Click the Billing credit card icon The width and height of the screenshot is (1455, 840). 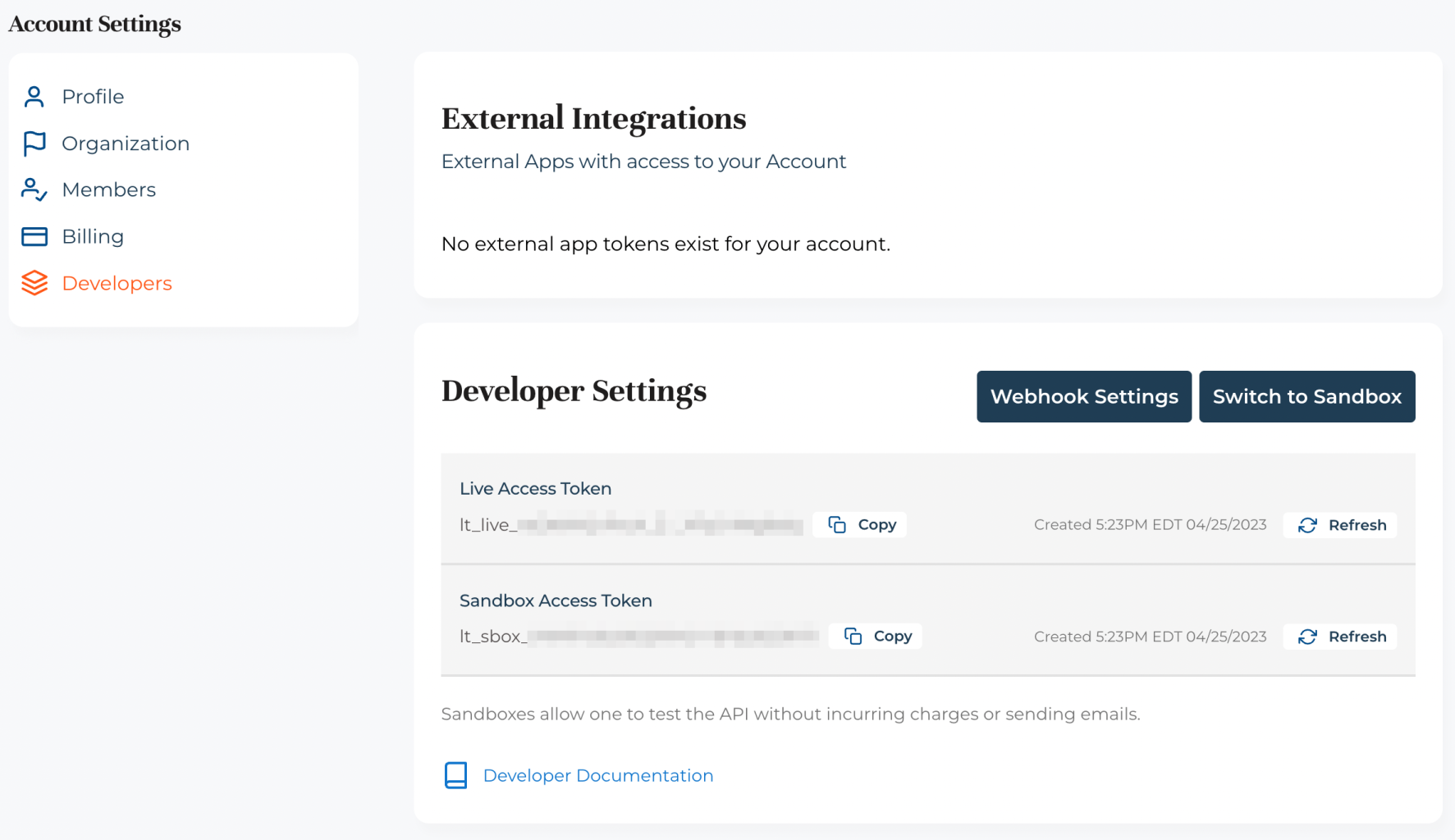[34, 237]
